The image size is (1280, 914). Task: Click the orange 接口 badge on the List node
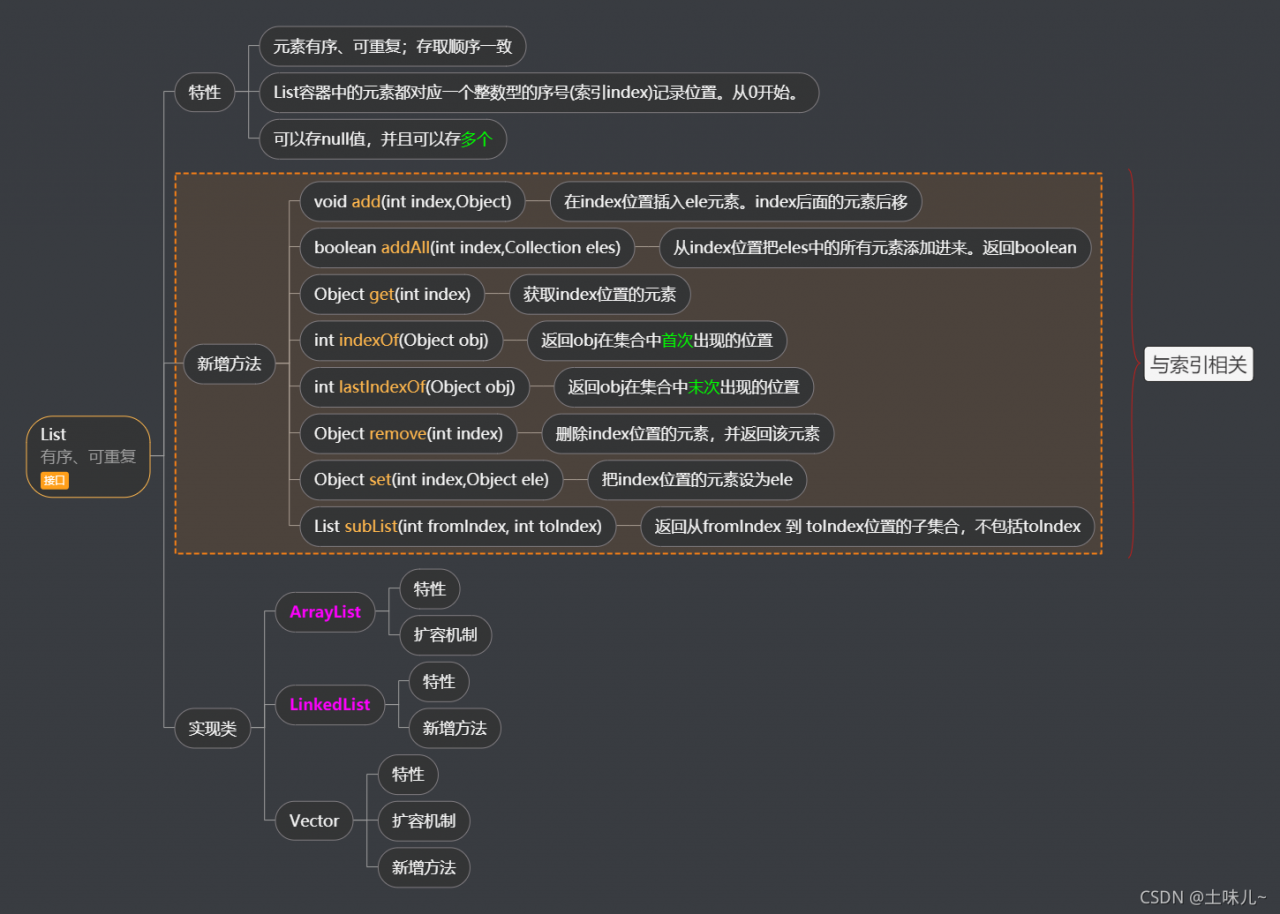(55, 480)
